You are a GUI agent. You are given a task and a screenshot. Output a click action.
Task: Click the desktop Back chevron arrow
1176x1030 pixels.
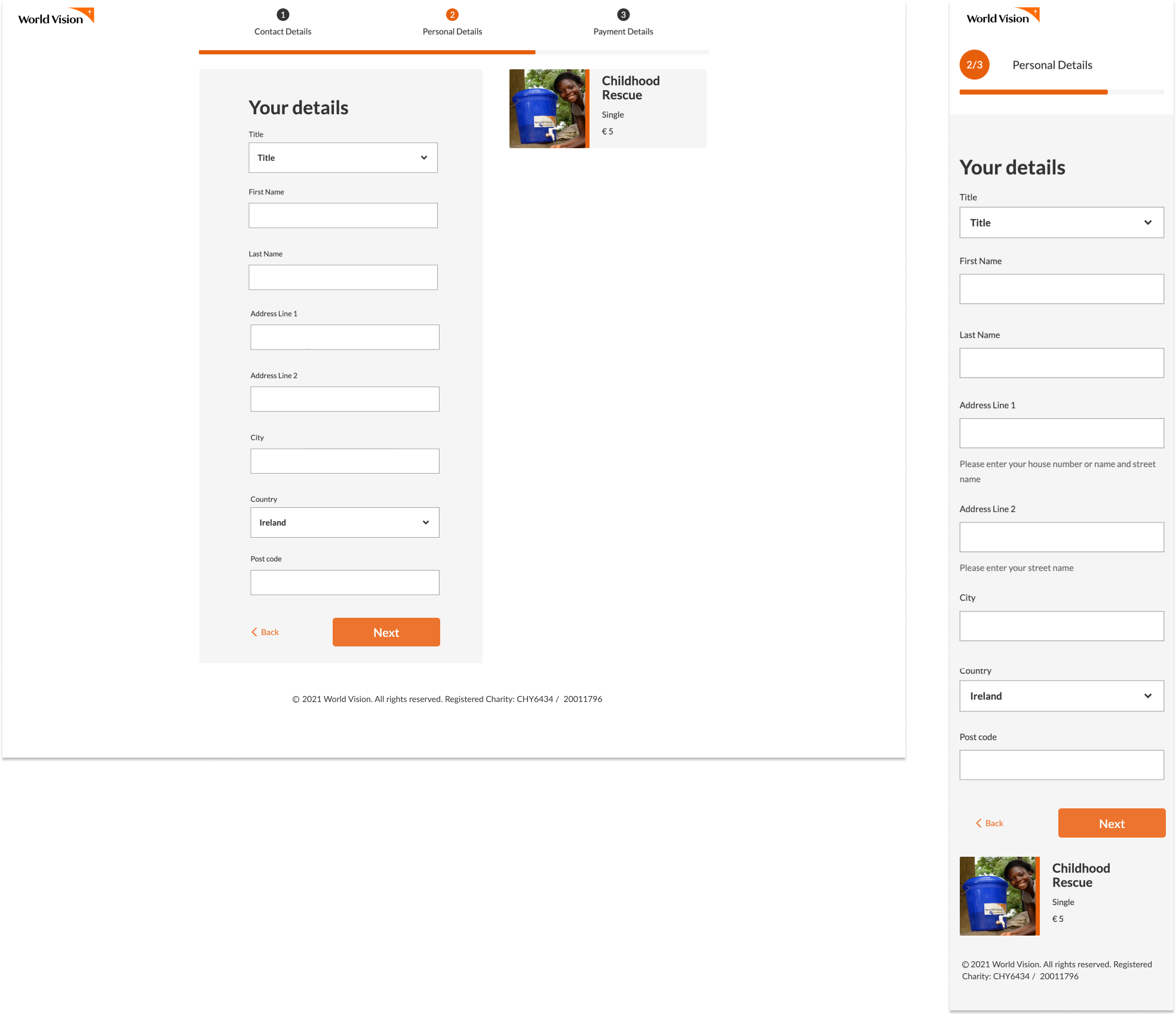(254, 632)
